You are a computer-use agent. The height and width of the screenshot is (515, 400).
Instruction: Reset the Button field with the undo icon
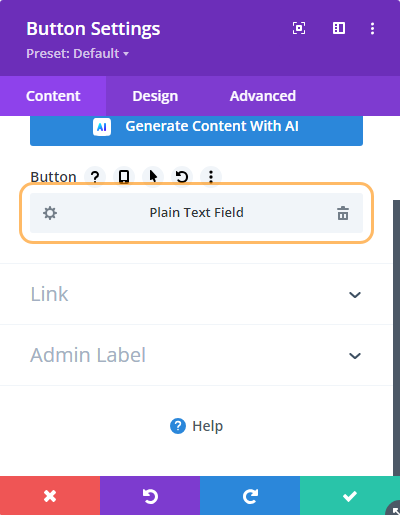(182, 177)
